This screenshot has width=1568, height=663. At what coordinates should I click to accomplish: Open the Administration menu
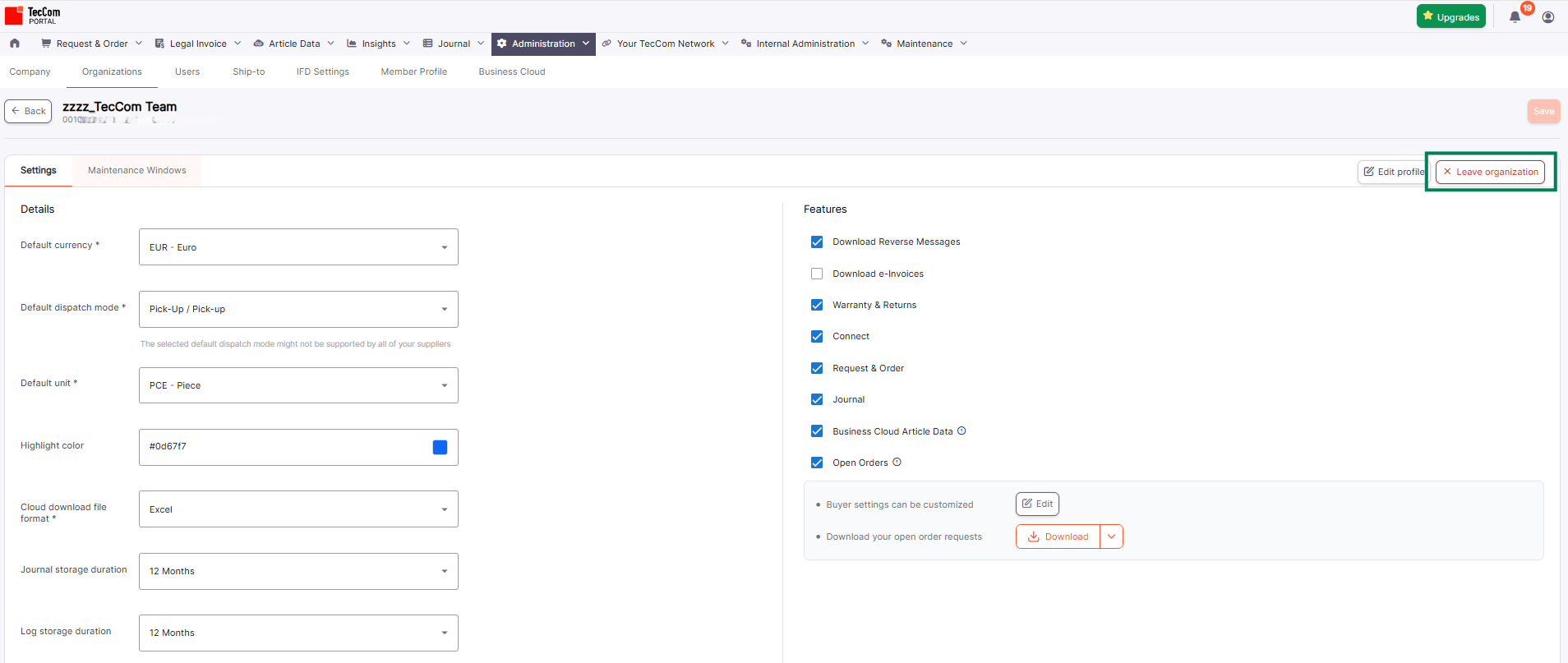pos(543,44)
